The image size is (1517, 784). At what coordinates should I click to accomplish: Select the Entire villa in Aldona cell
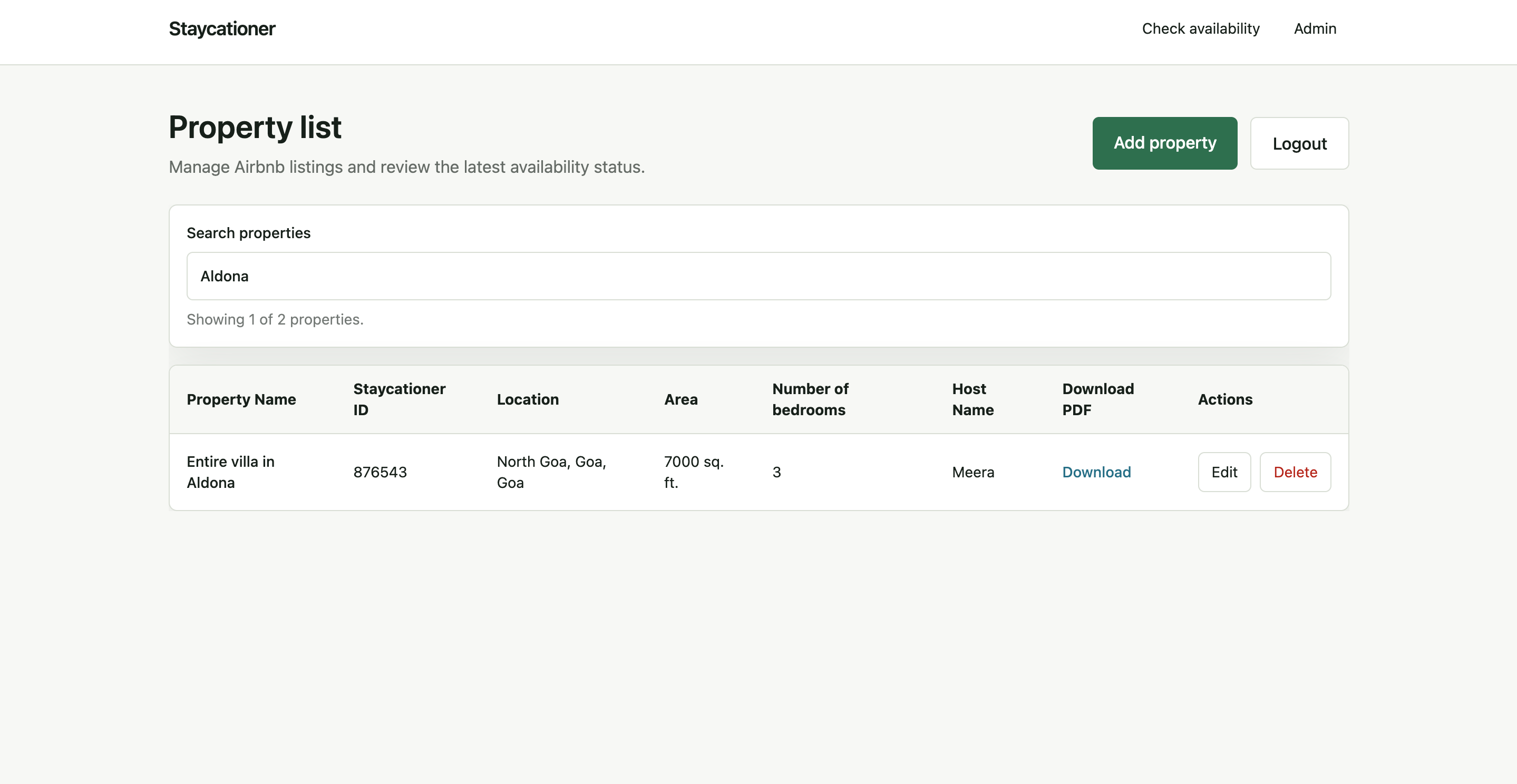pos(230,472)
